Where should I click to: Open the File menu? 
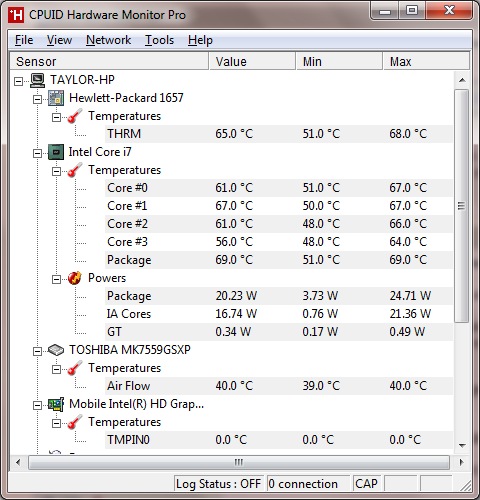pyautogui.click(x=24, y=40)
